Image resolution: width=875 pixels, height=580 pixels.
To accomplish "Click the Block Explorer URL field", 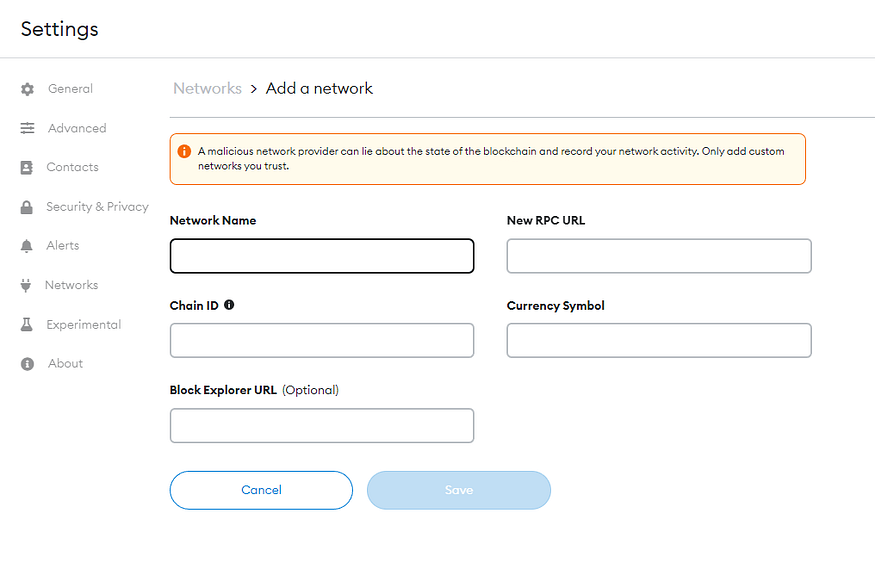I will (x=322, y=425).
